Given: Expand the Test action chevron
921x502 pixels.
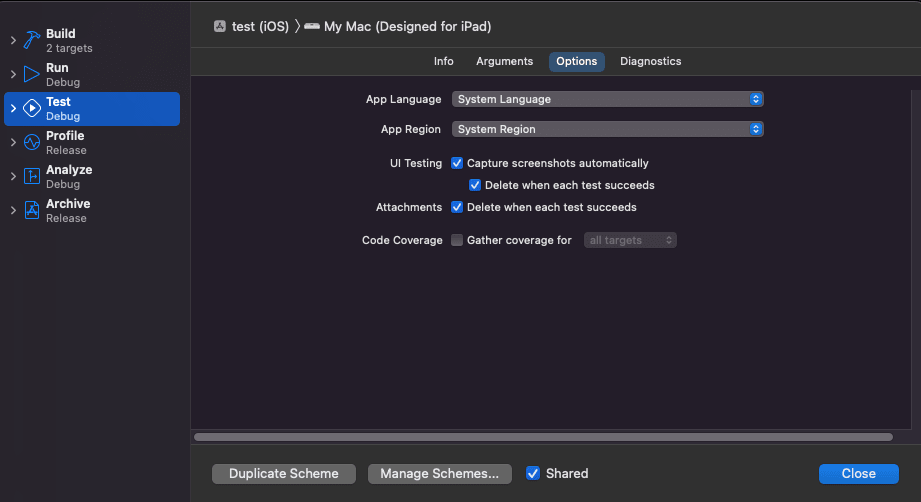Looking at the screenshot, I should (x=13, y=109).
